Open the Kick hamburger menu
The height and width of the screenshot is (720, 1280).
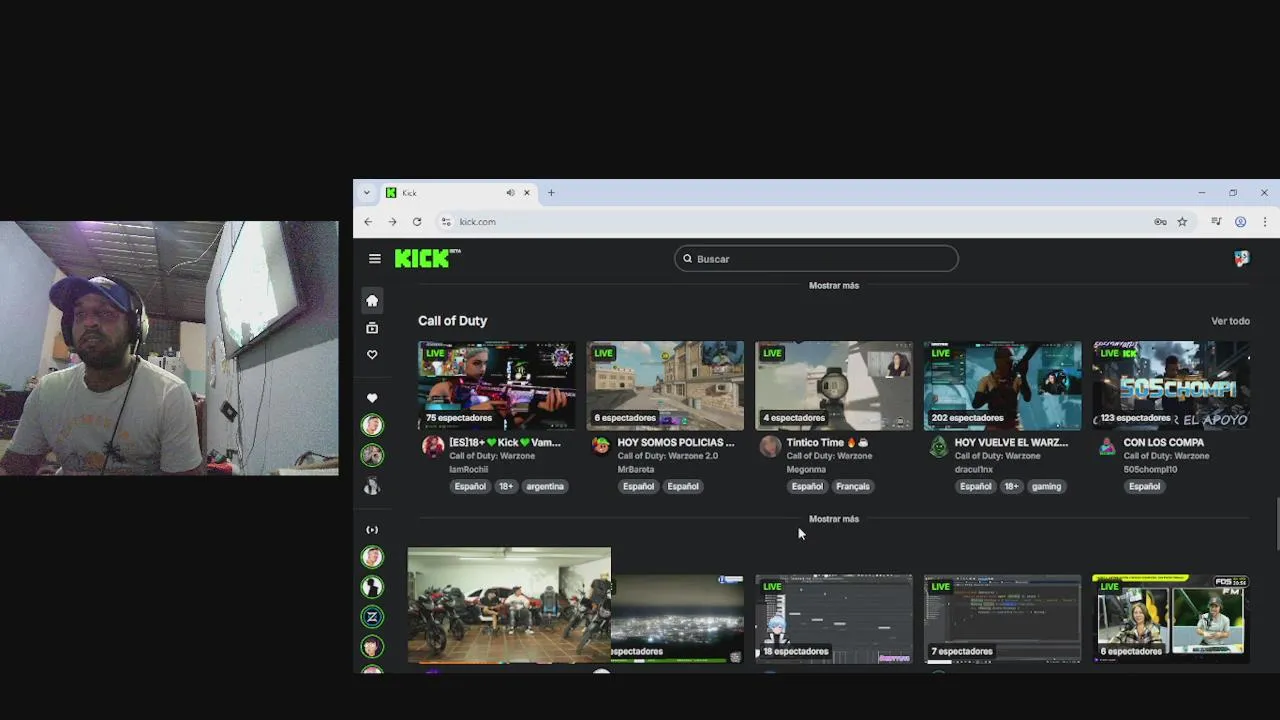point(374,259)
